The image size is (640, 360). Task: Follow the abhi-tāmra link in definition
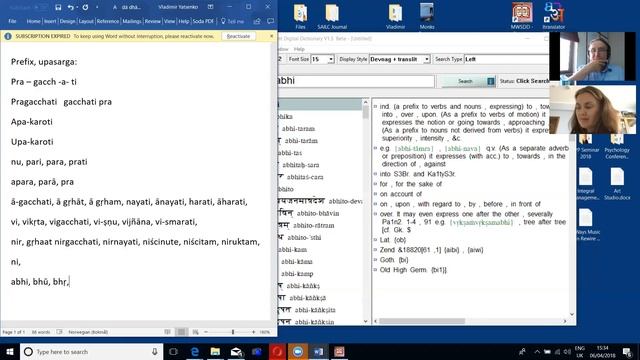click(414, 148)
